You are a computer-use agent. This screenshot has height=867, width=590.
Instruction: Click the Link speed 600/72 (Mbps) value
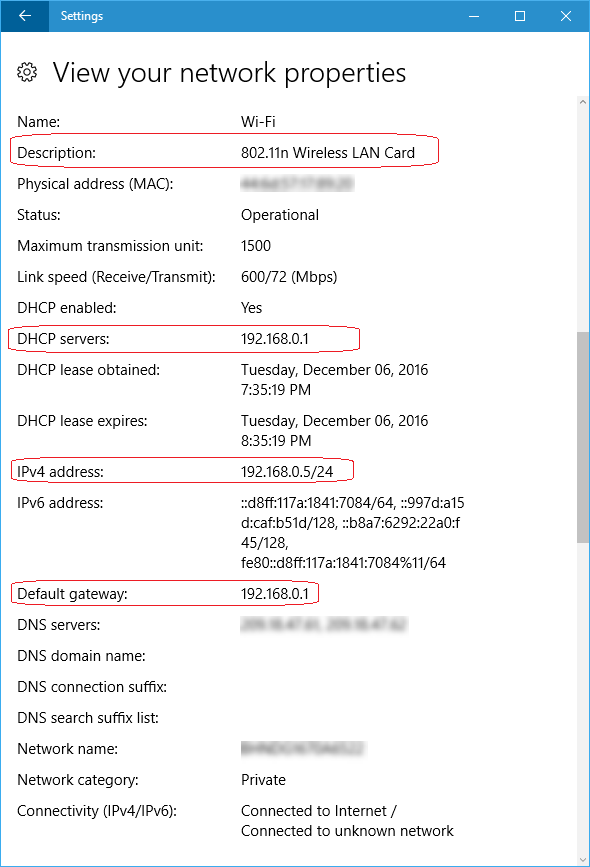pos(289,277)
